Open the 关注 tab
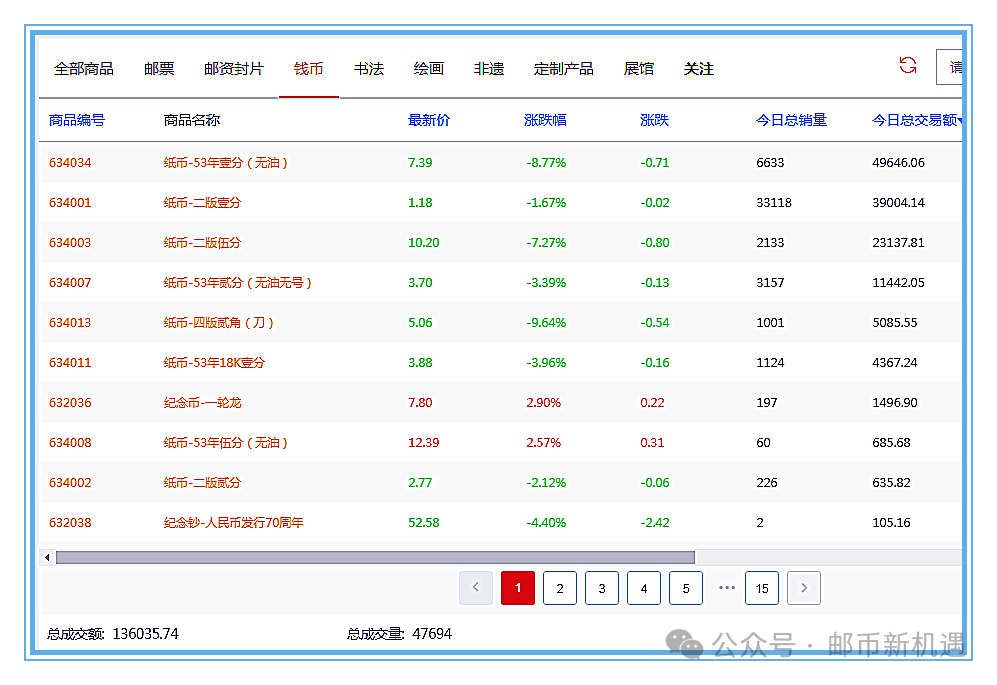The width and height of the screenshot is (997, 685). point(699,69)
